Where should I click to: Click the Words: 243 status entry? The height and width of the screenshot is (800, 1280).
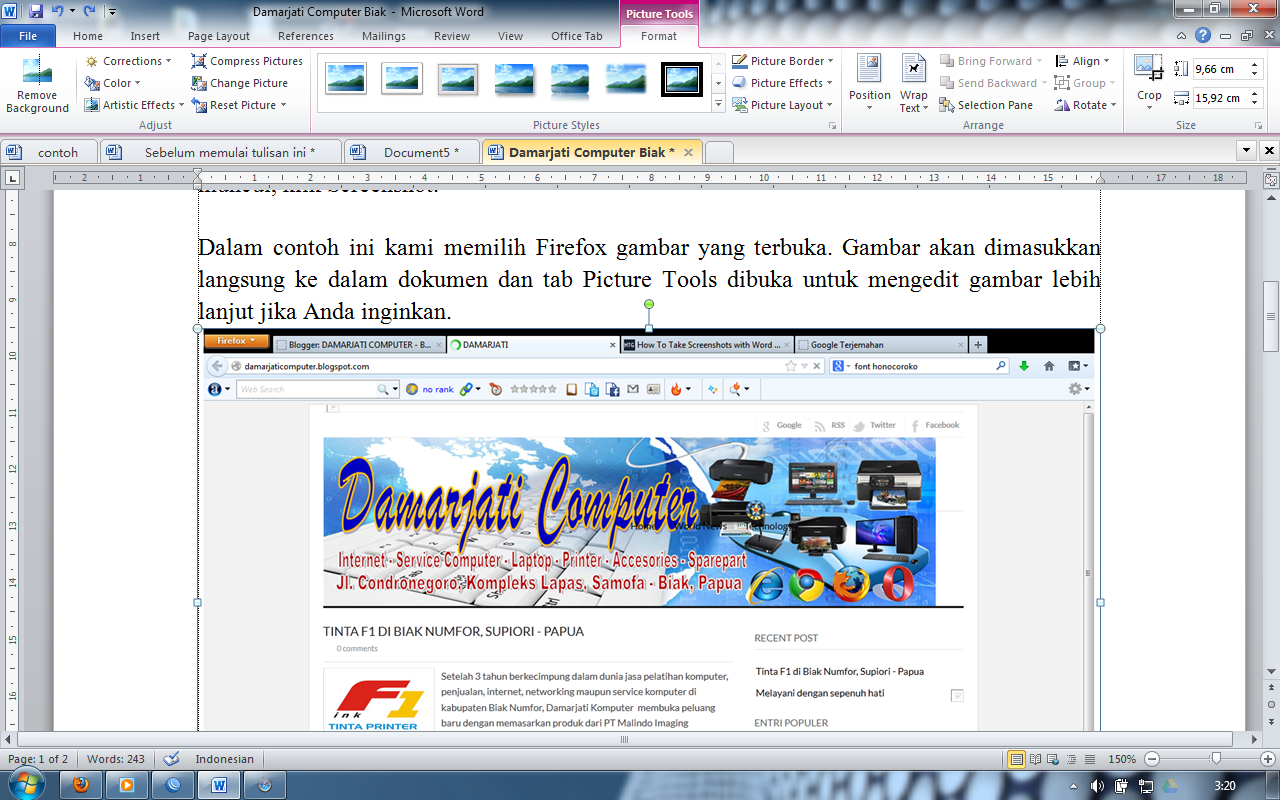click(116, 759)
